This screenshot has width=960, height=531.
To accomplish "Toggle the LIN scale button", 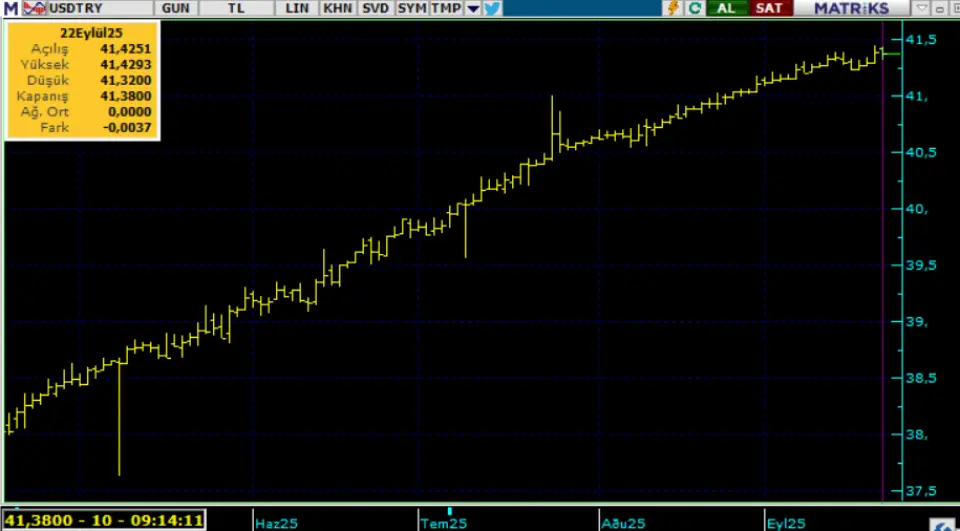I will point(297,9).
